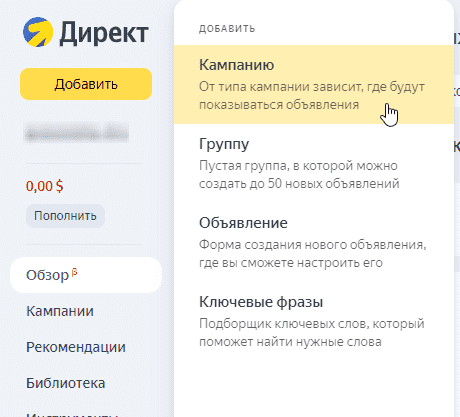The height and width of the screenshot is (417, 460).
Task: Open the yellow Добавить button
Action: click(86, 84)
